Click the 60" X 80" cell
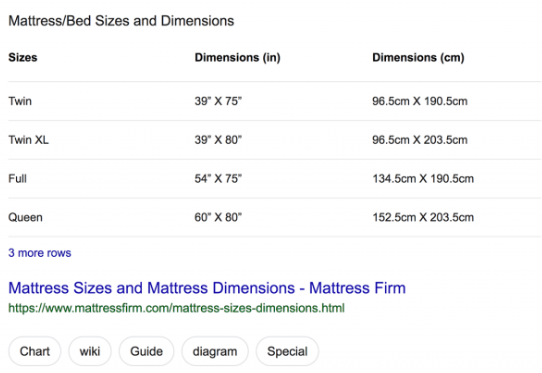This screenshot has height=373, width=542. click(x=218, y=217)
